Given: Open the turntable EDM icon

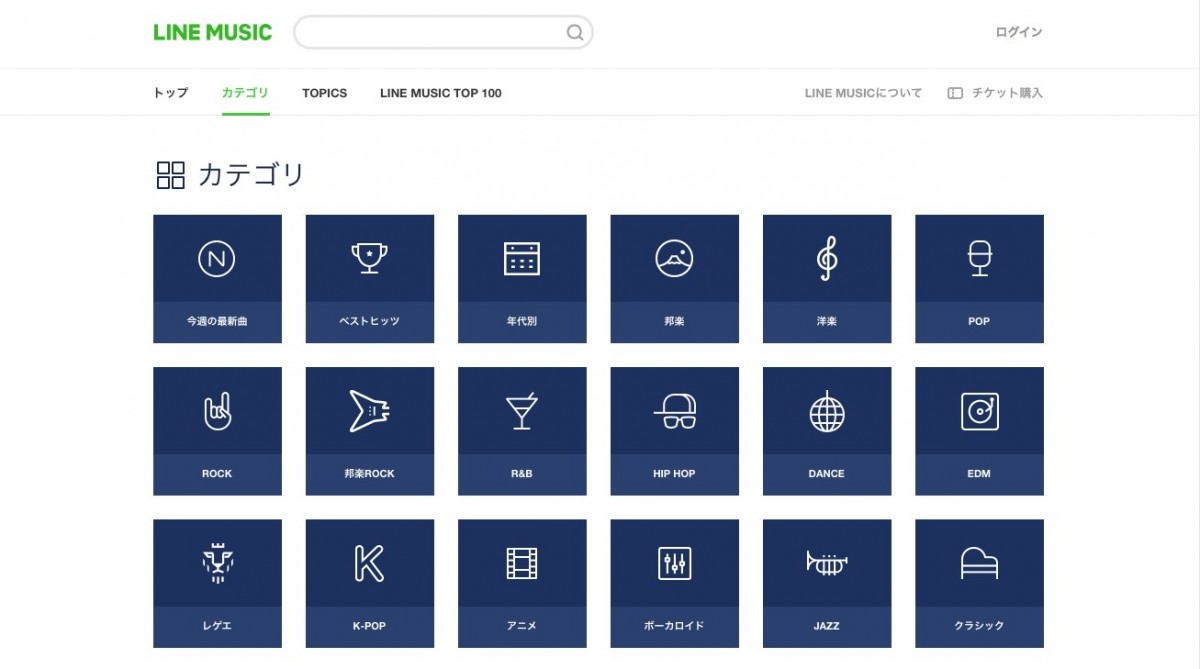Looking at the screenshot, I should pyautogui.click(x=979, y=411).
